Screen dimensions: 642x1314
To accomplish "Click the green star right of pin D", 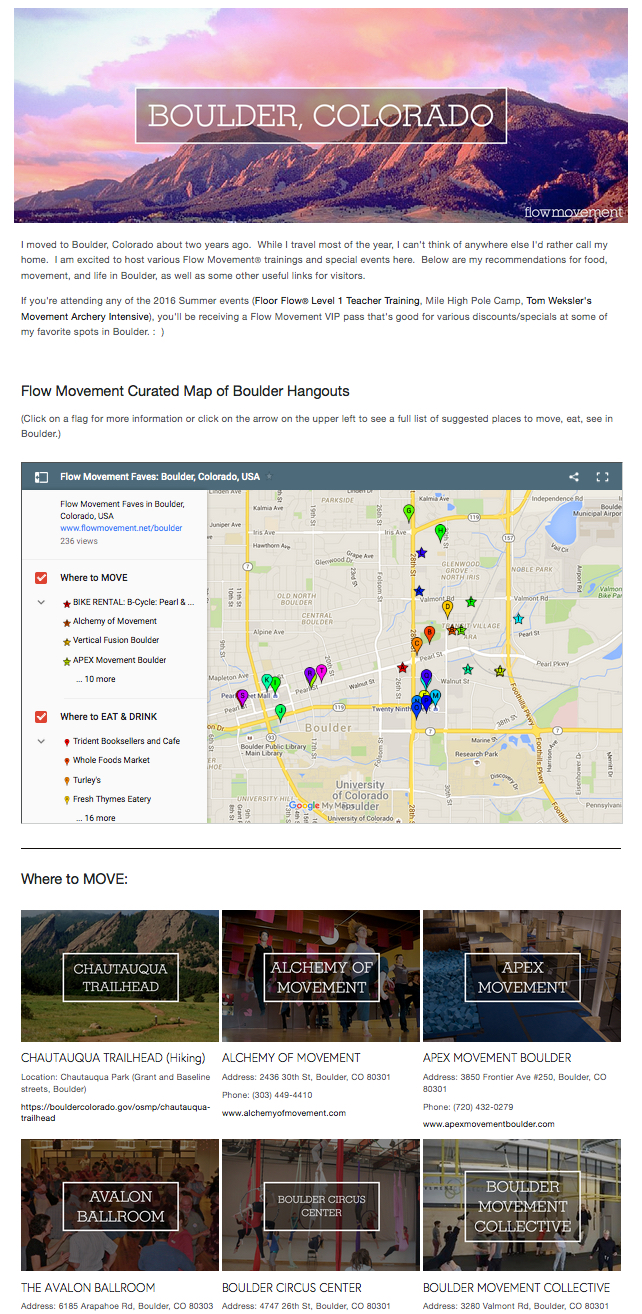I will point(470,602).
